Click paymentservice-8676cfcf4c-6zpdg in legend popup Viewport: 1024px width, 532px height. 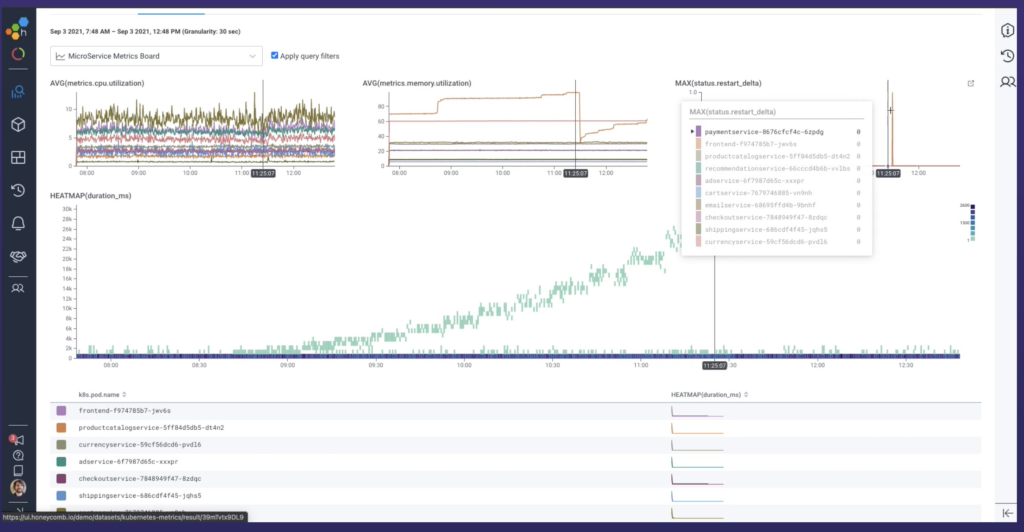(763, 132)
